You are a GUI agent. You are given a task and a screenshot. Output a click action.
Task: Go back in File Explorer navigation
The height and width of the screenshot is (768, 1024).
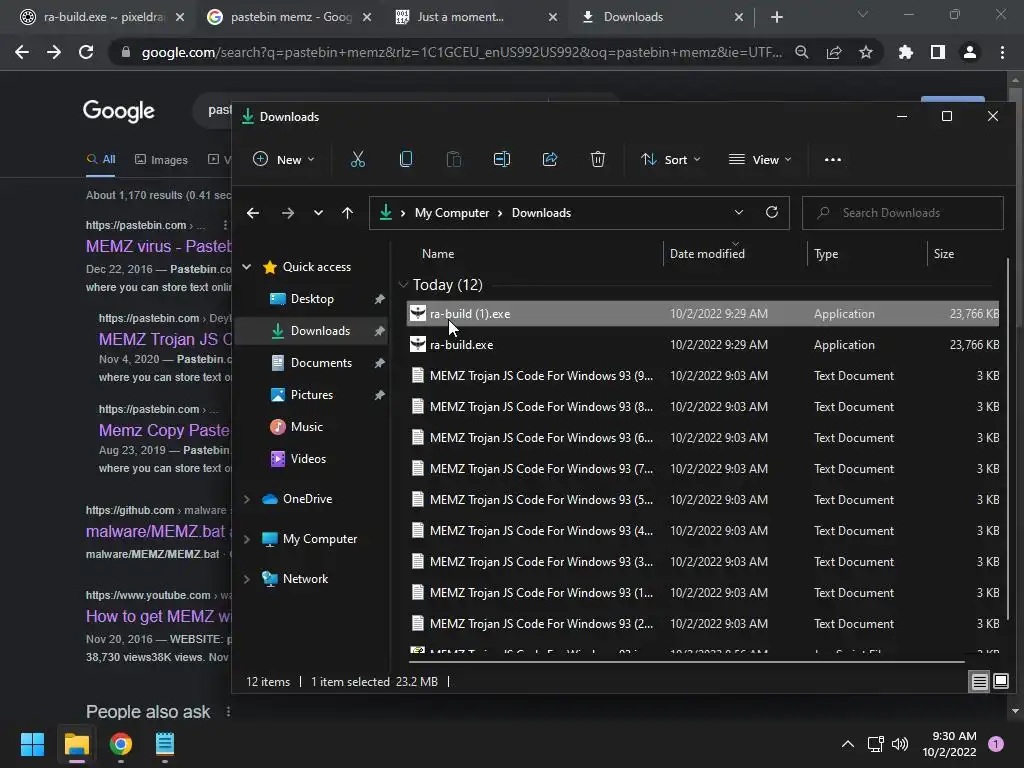pyautogui.click(x=253, y=213)
